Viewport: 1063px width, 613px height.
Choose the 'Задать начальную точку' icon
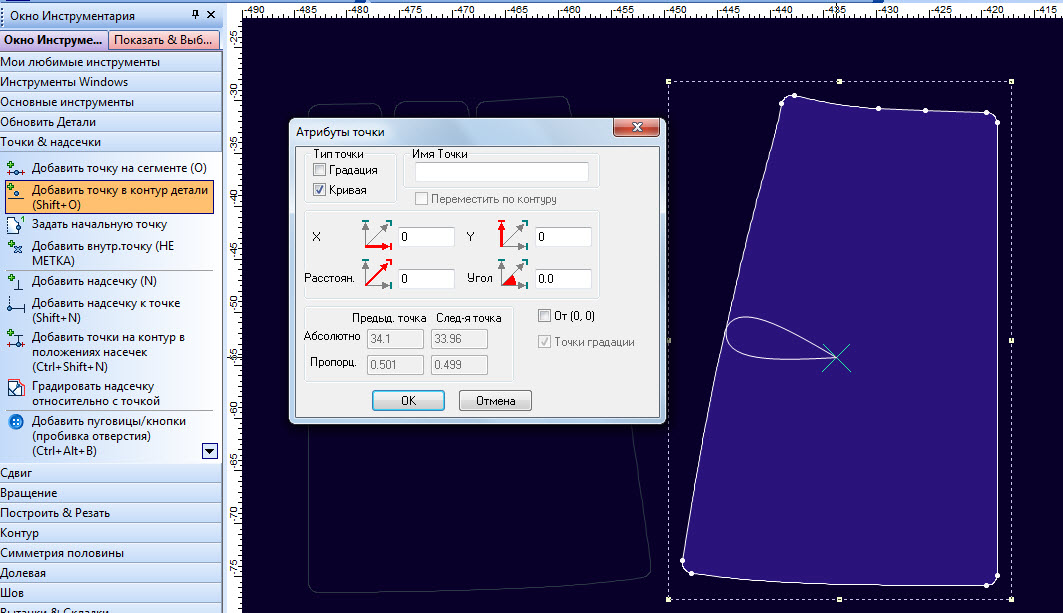[x=15, y=224]
